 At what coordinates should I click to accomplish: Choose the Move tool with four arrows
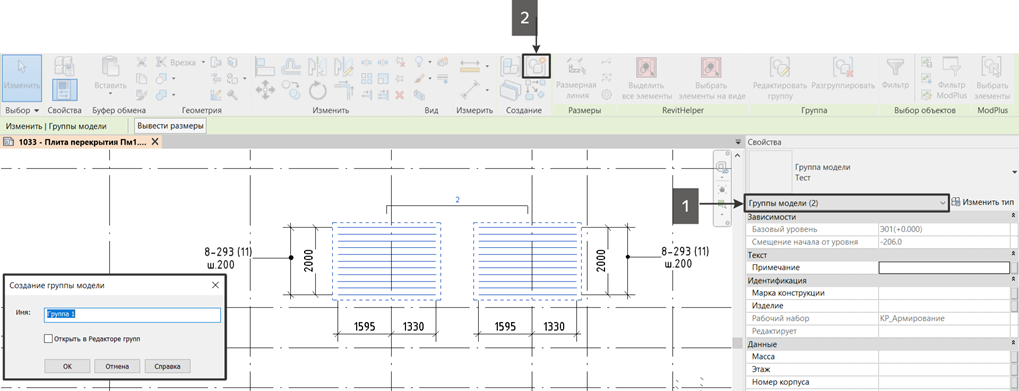click(x=264, y=91)
